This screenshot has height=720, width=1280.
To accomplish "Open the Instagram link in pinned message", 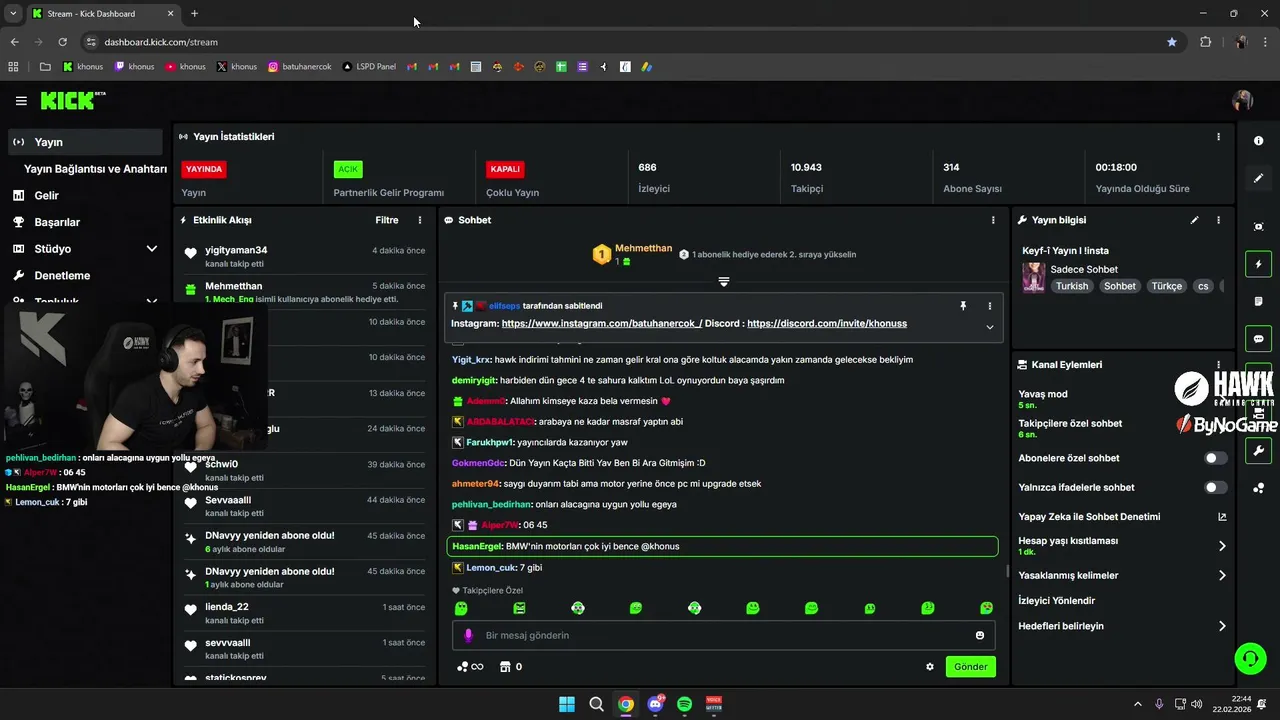I will tap(602, 324).
